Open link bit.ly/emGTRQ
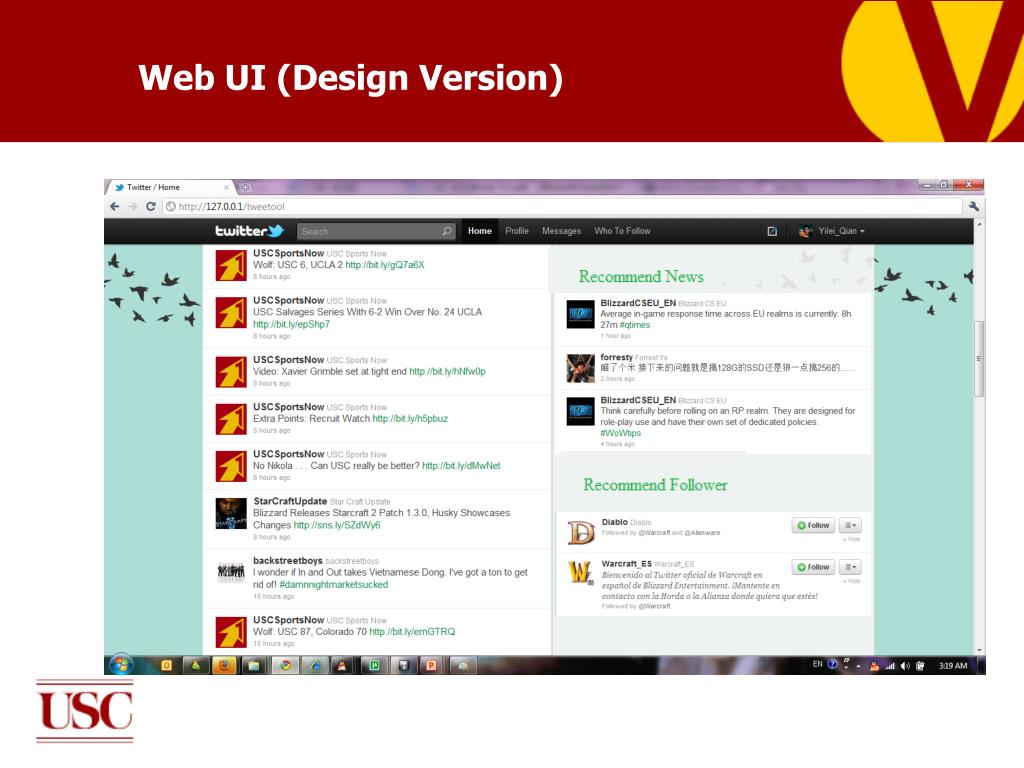The image size is (1024, 768). click(412, 632)
